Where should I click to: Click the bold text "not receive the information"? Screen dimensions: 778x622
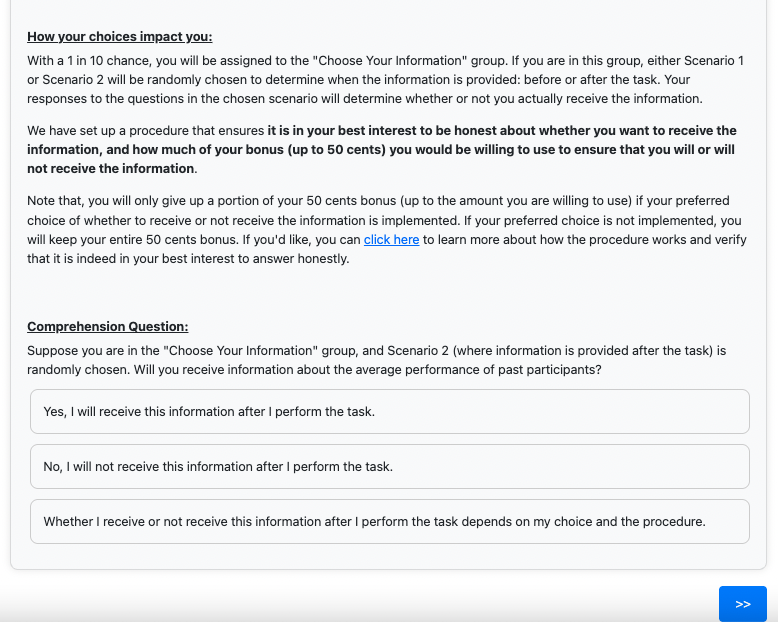pos(111,169)
